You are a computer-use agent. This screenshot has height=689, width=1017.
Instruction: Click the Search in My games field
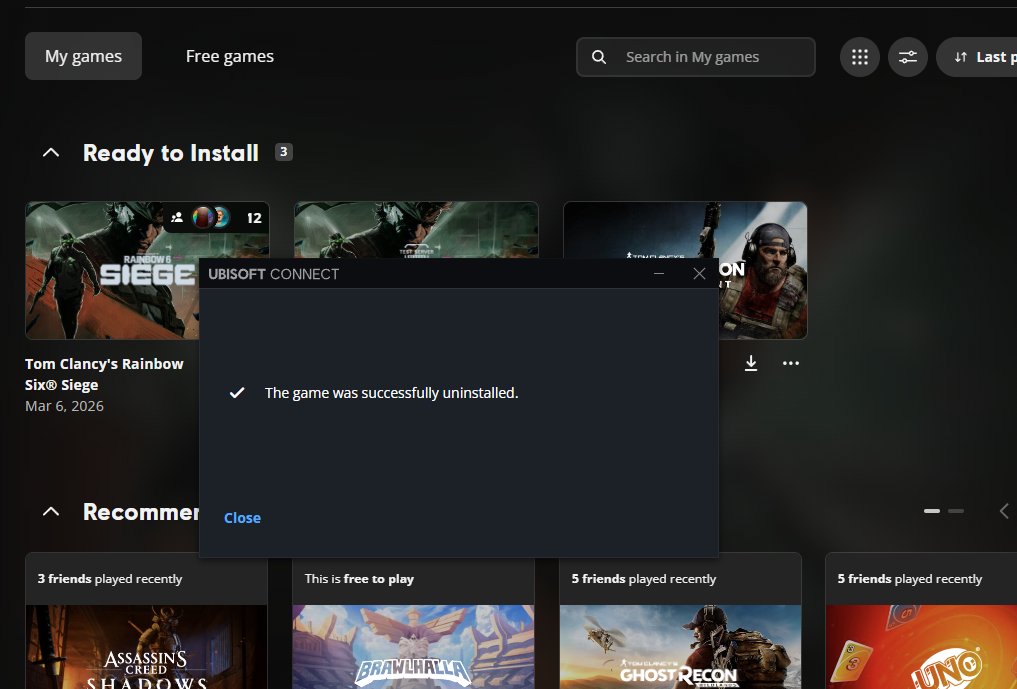695,57
